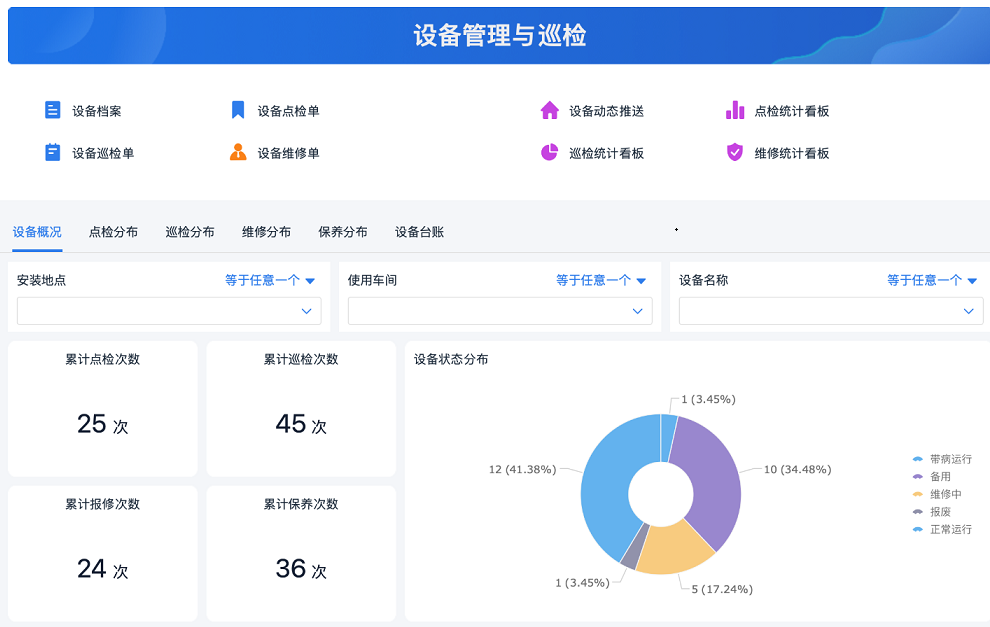Click the 设备巡检单 clipboard icon

(52, 152)
